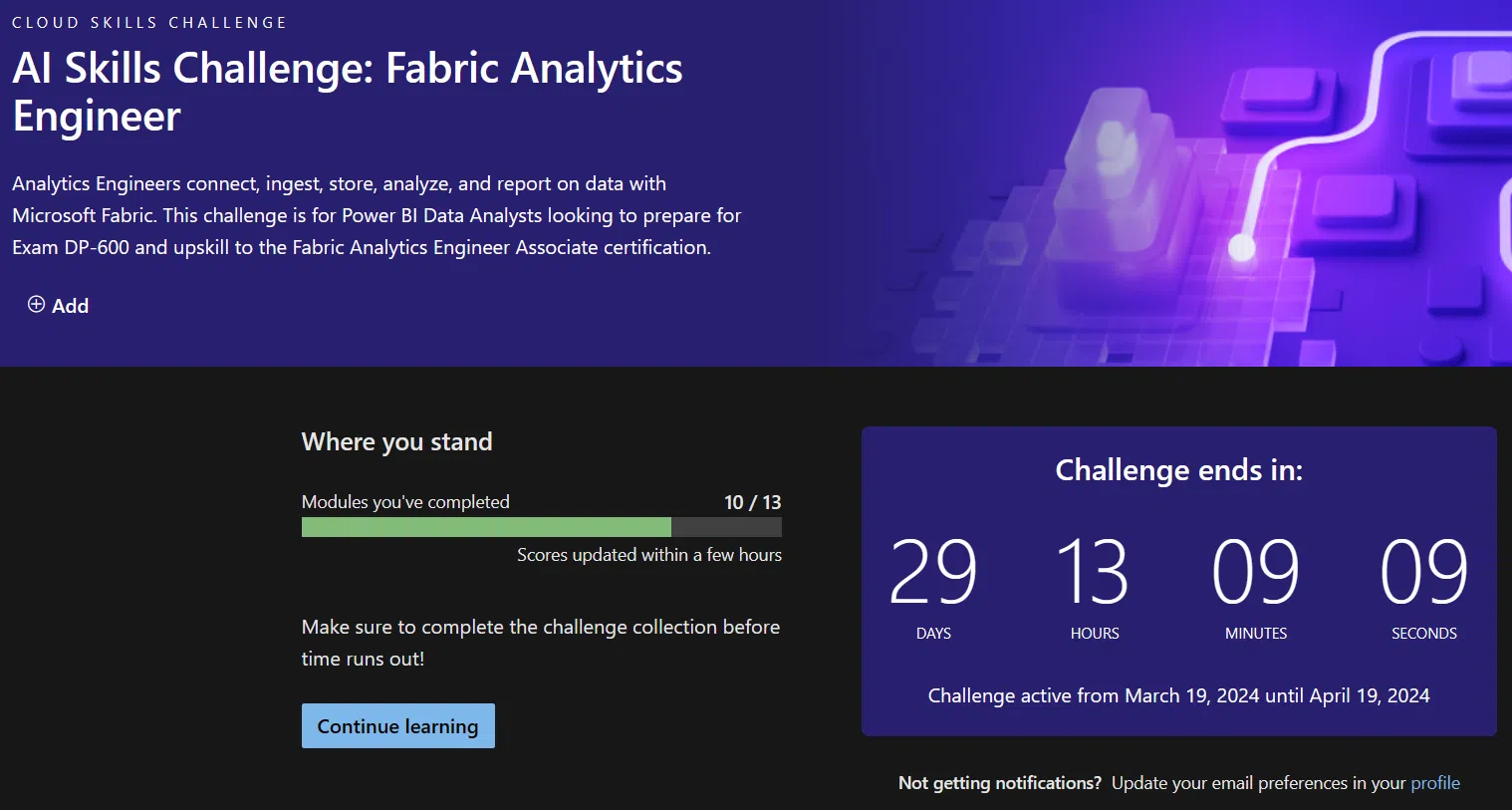Click the minutes countdown value

click(x=1255, y=572)
